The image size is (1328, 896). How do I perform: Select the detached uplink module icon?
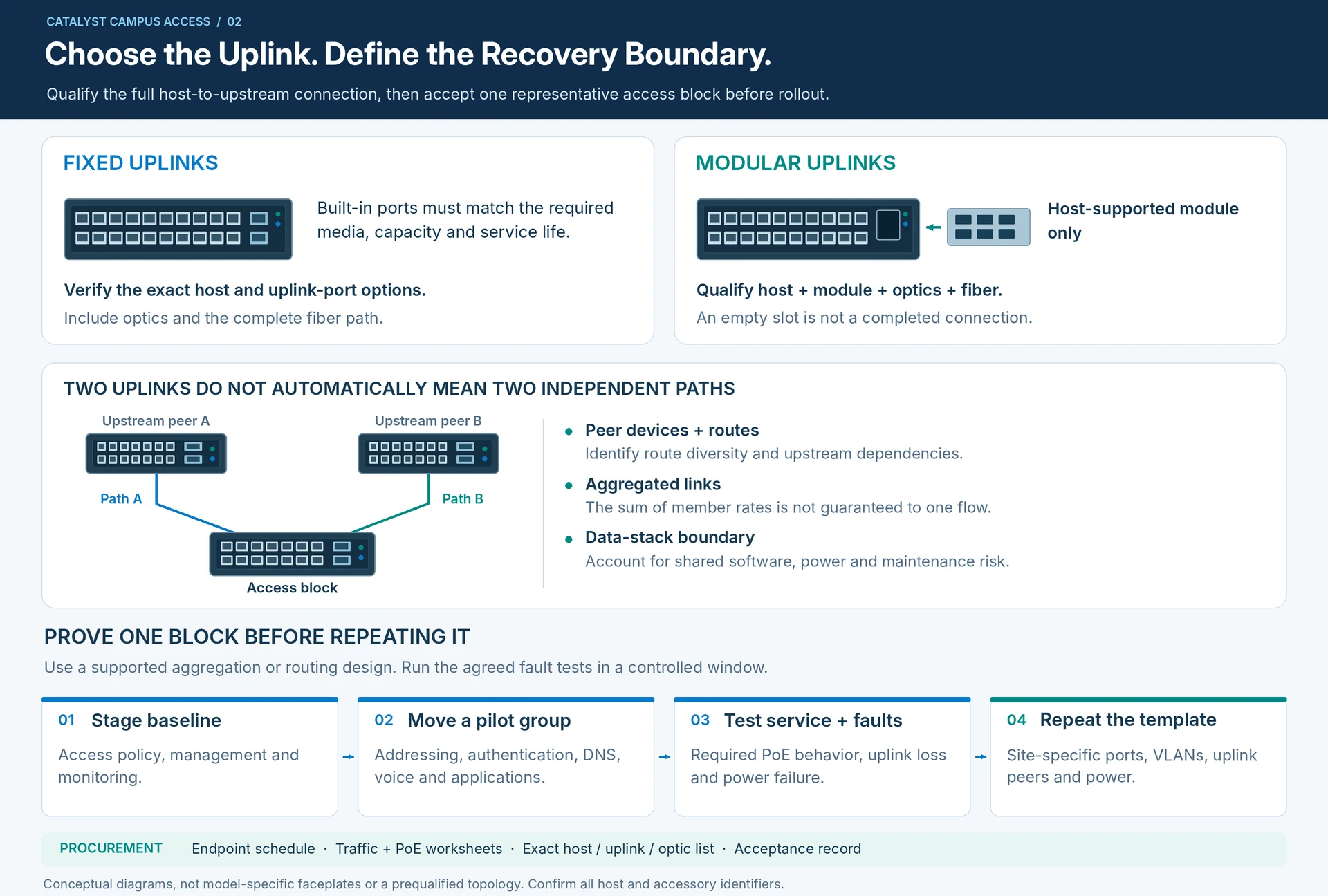tap(988, 227)
